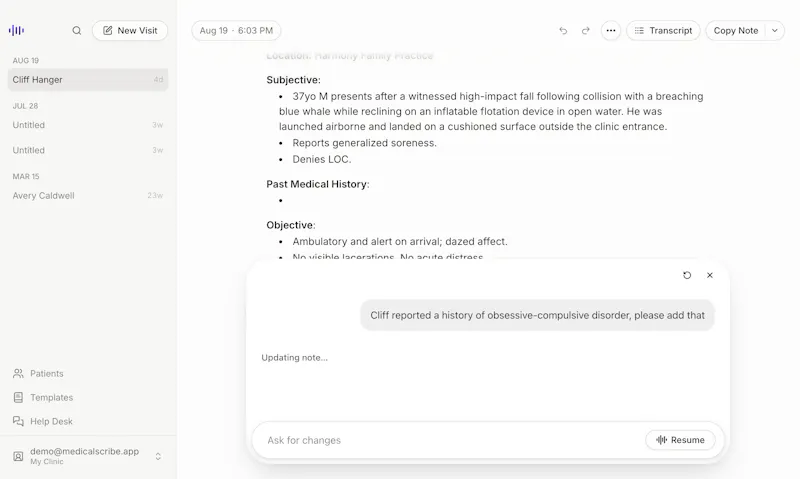800x479 pixels.
Task: Go to Patients section
Action: (39, 373)
